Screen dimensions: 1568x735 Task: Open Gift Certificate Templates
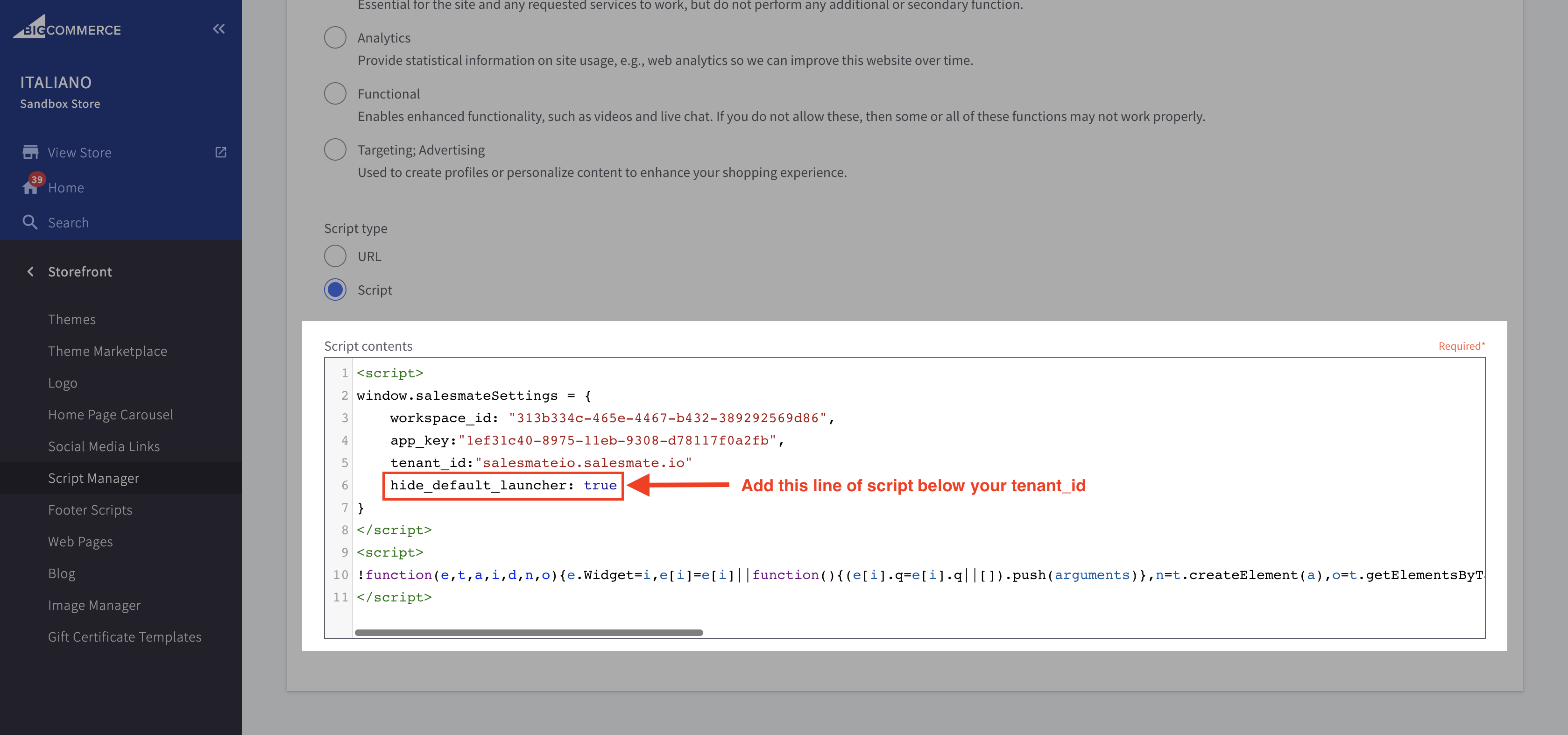pos(125,636)
